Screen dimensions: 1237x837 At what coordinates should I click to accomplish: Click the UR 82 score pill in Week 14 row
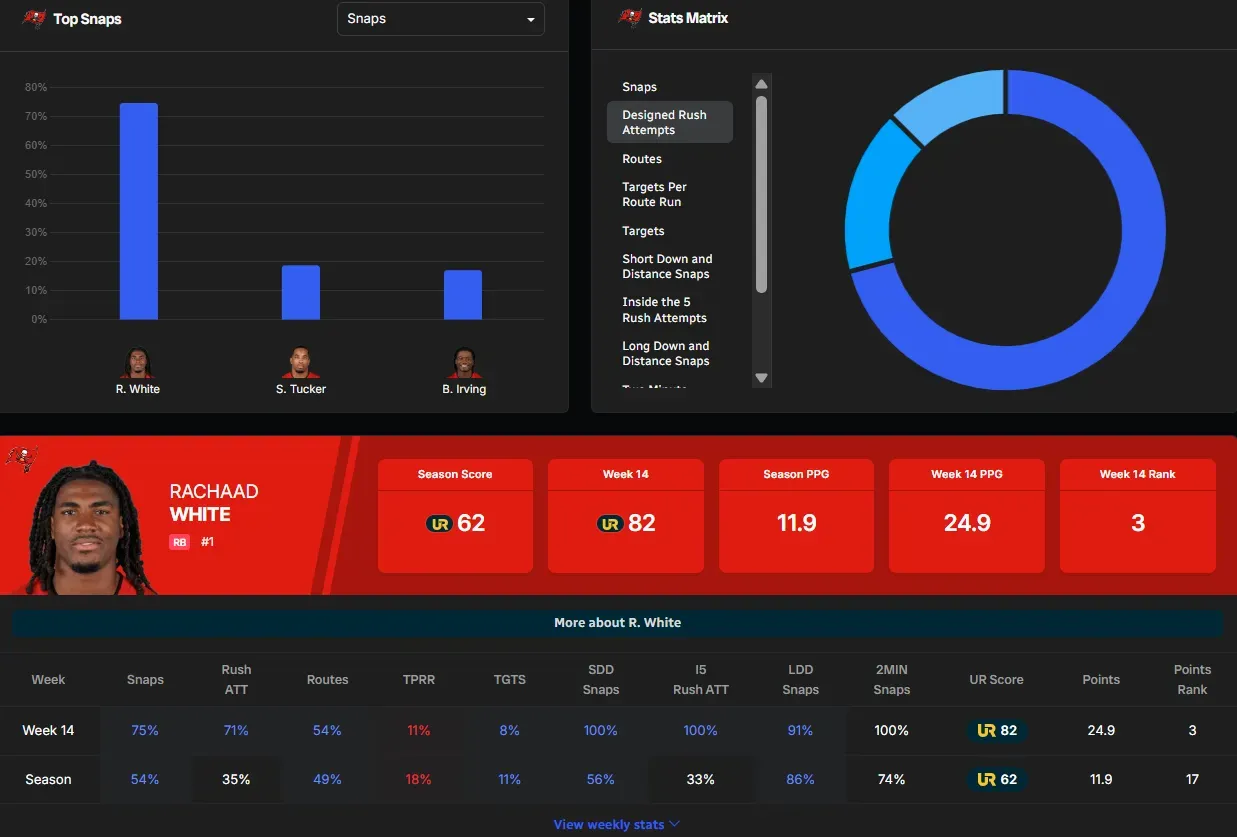(x=996, y=731)
